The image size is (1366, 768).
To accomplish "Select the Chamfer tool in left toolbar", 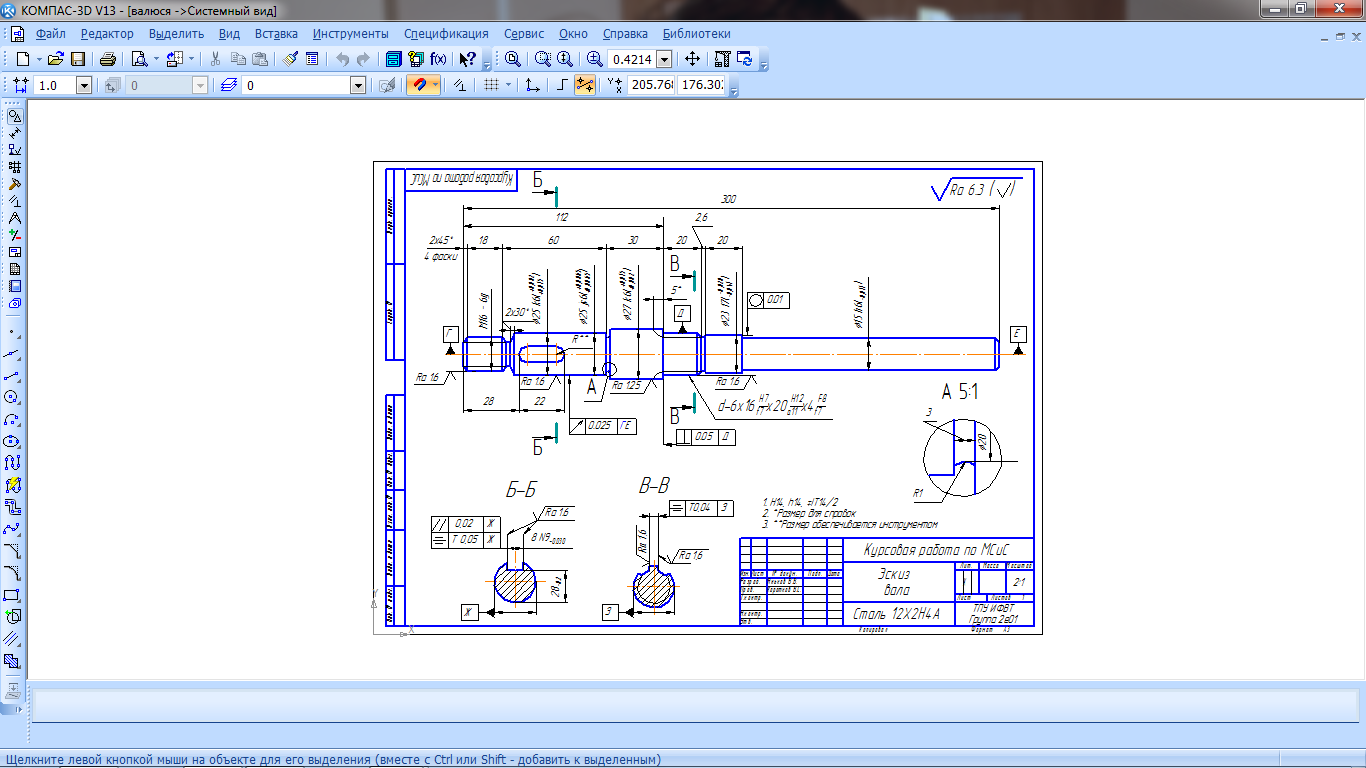I will (13, 551).
